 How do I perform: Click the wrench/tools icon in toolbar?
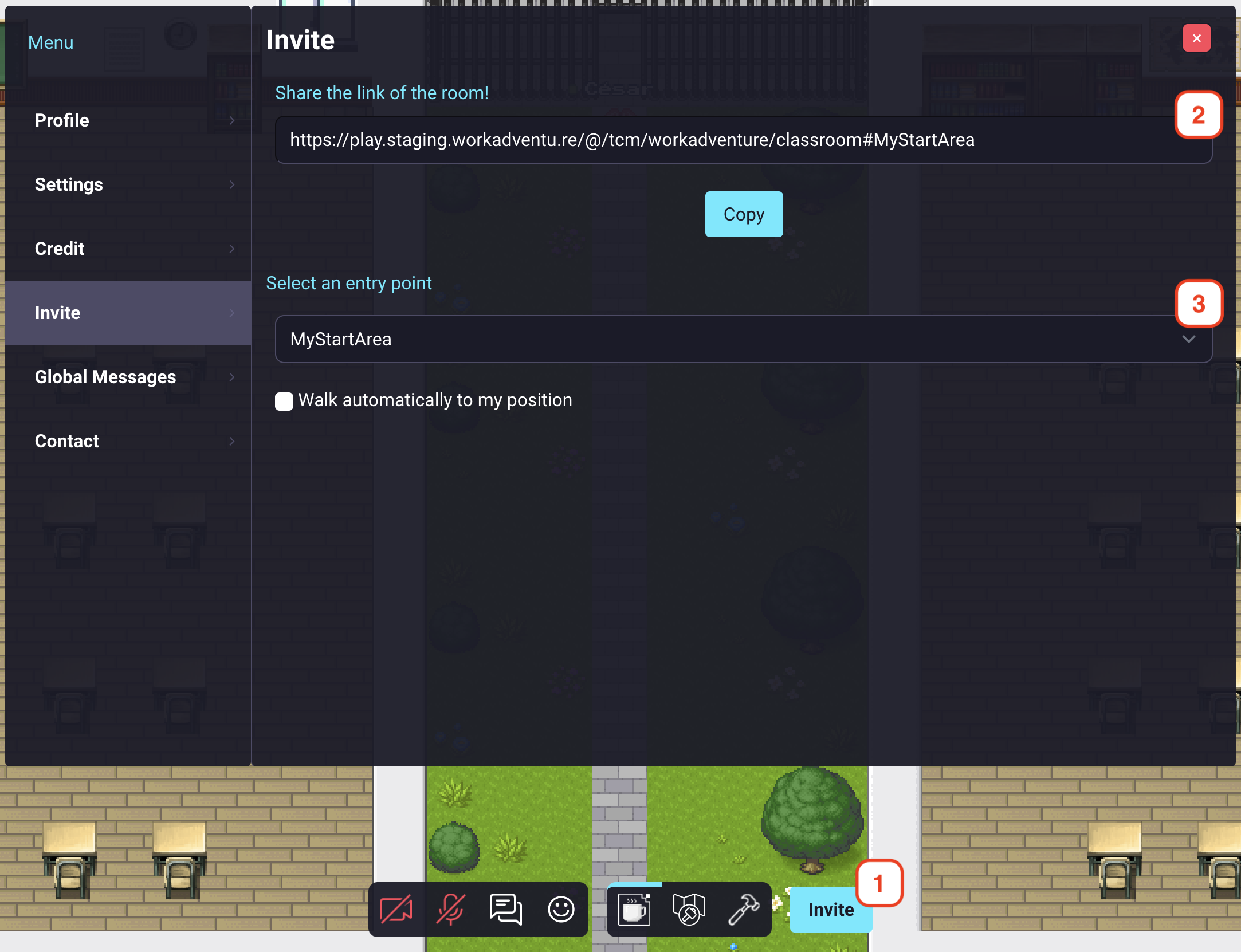pyautogui.click(x=746, y=910)
